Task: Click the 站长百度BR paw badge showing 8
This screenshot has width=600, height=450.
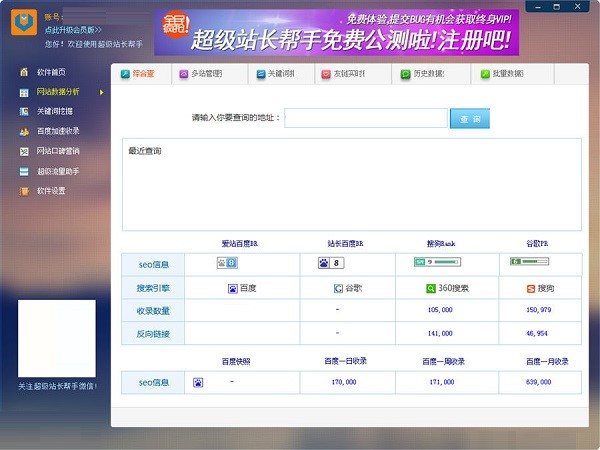Action: (331, 263)
